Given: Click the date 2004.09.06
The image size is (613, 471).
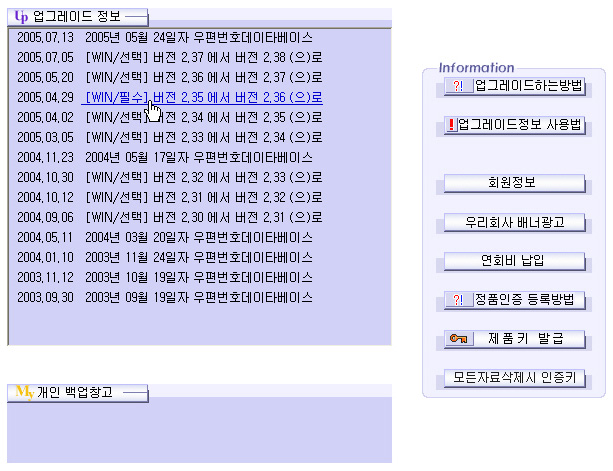Looking at the screenshot, I should (45, 217).
